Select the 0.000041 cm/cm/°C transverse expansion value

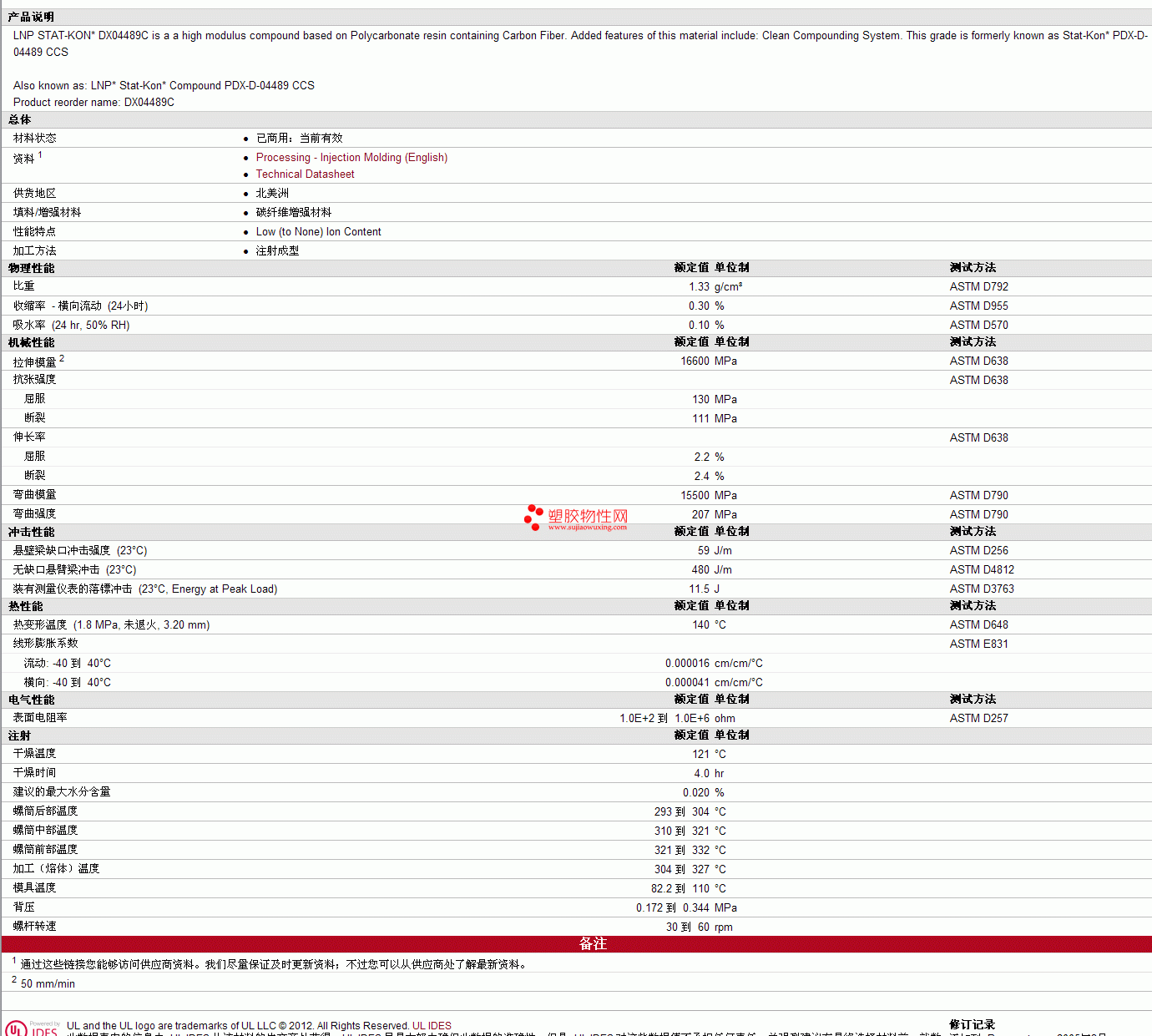point(714,683)
